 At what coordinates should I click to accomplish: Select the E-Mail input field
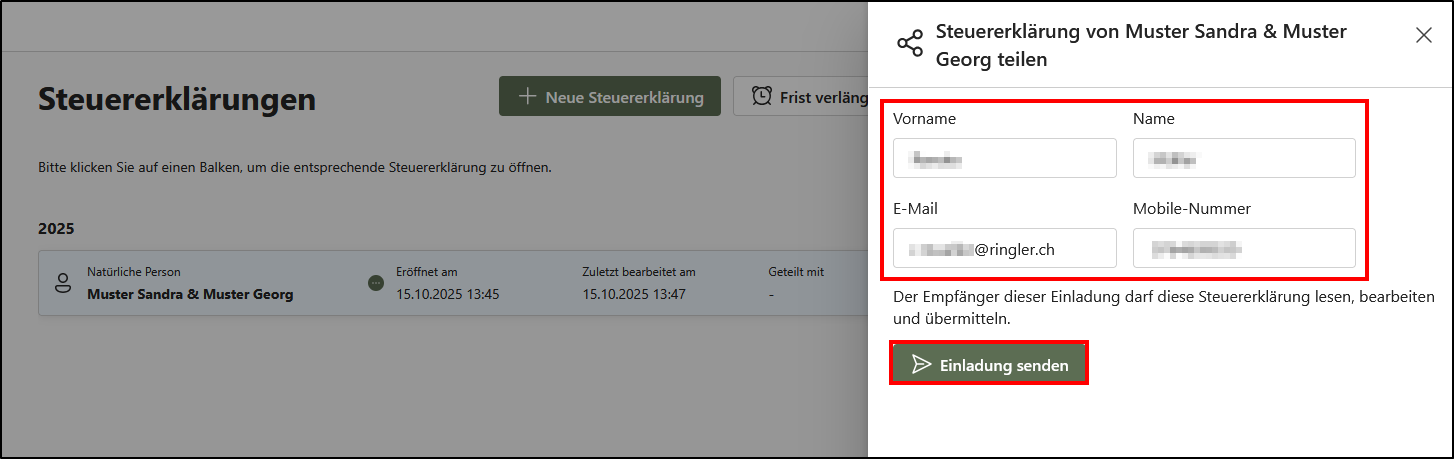tap(1004, 248)
